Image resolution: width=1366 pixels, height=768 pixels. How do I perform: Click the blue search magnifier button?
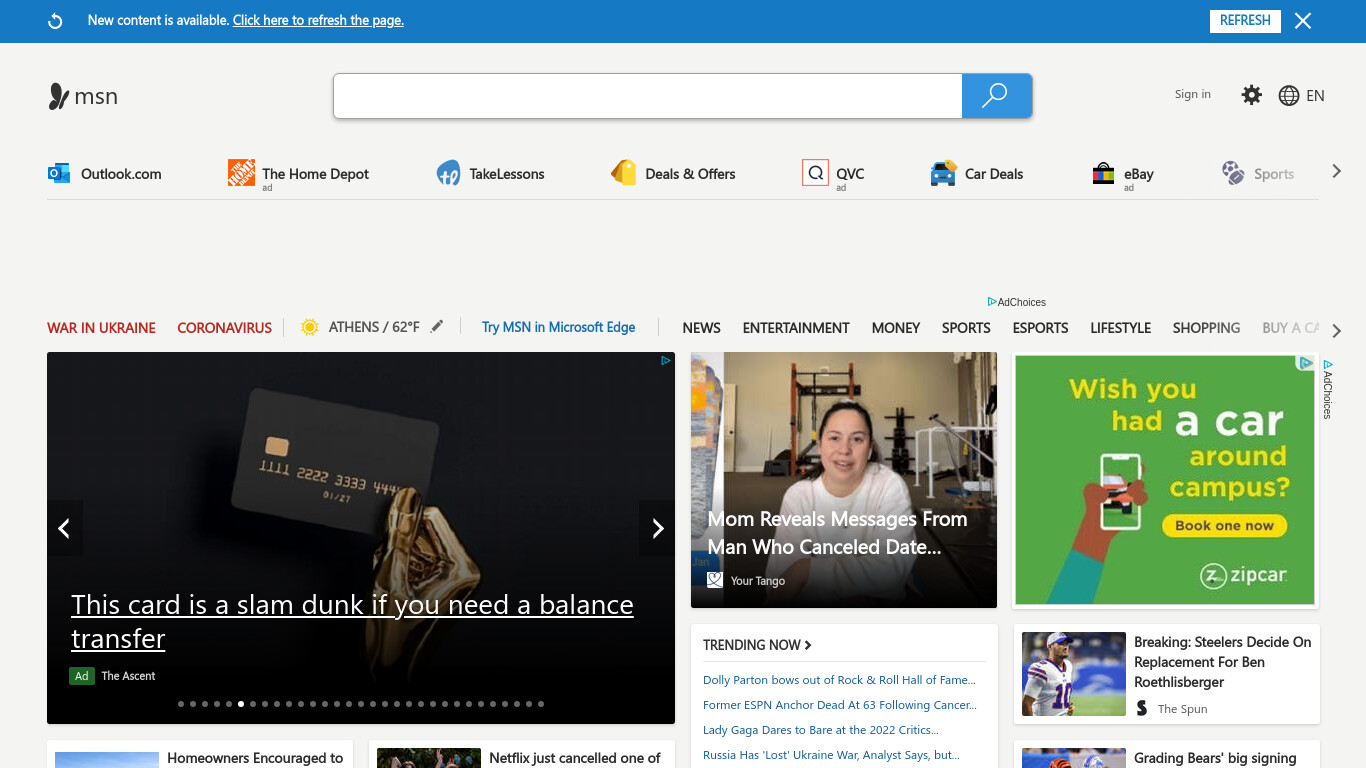click(x=996, y=96)
